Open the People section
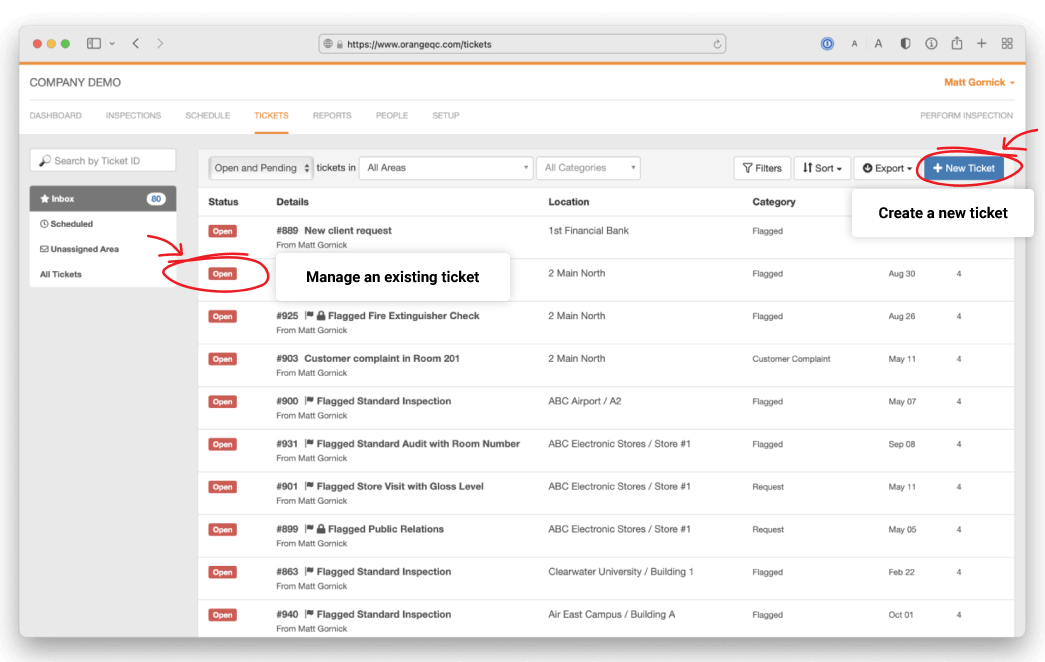The width and height of the screenshot is (1045, 662). tap(392, 115)
